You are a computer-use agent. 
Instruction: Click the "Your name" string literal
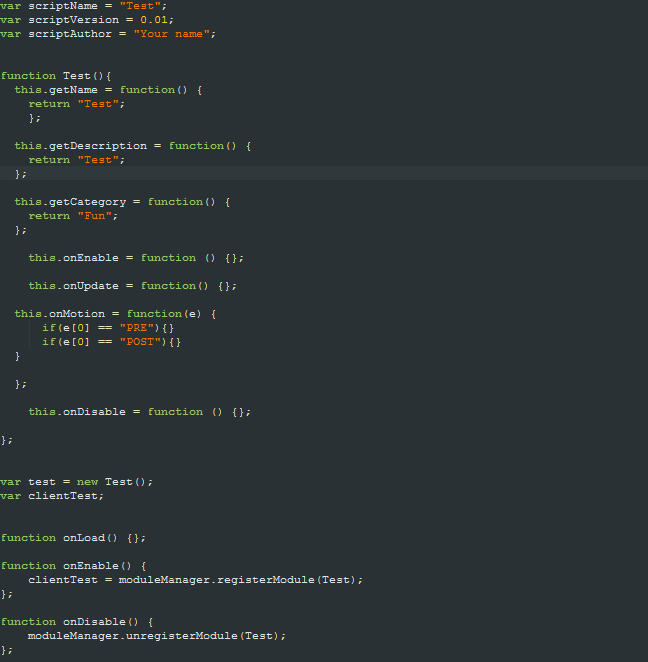(171, 34)
